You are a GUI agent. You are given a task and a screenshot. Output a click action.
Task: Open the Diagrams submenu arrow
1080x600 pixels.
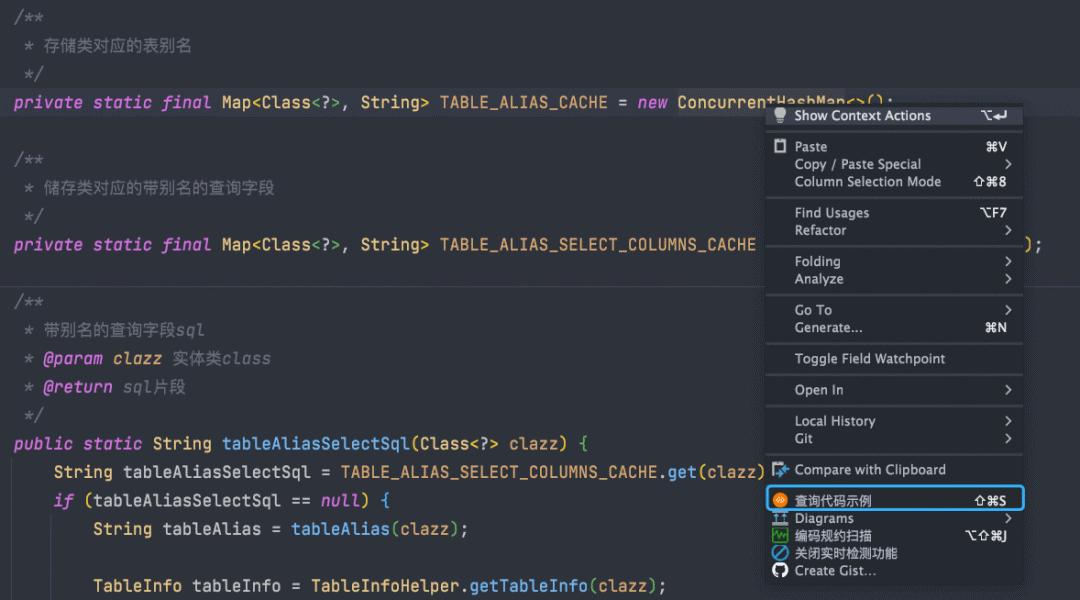[1008, 518]
